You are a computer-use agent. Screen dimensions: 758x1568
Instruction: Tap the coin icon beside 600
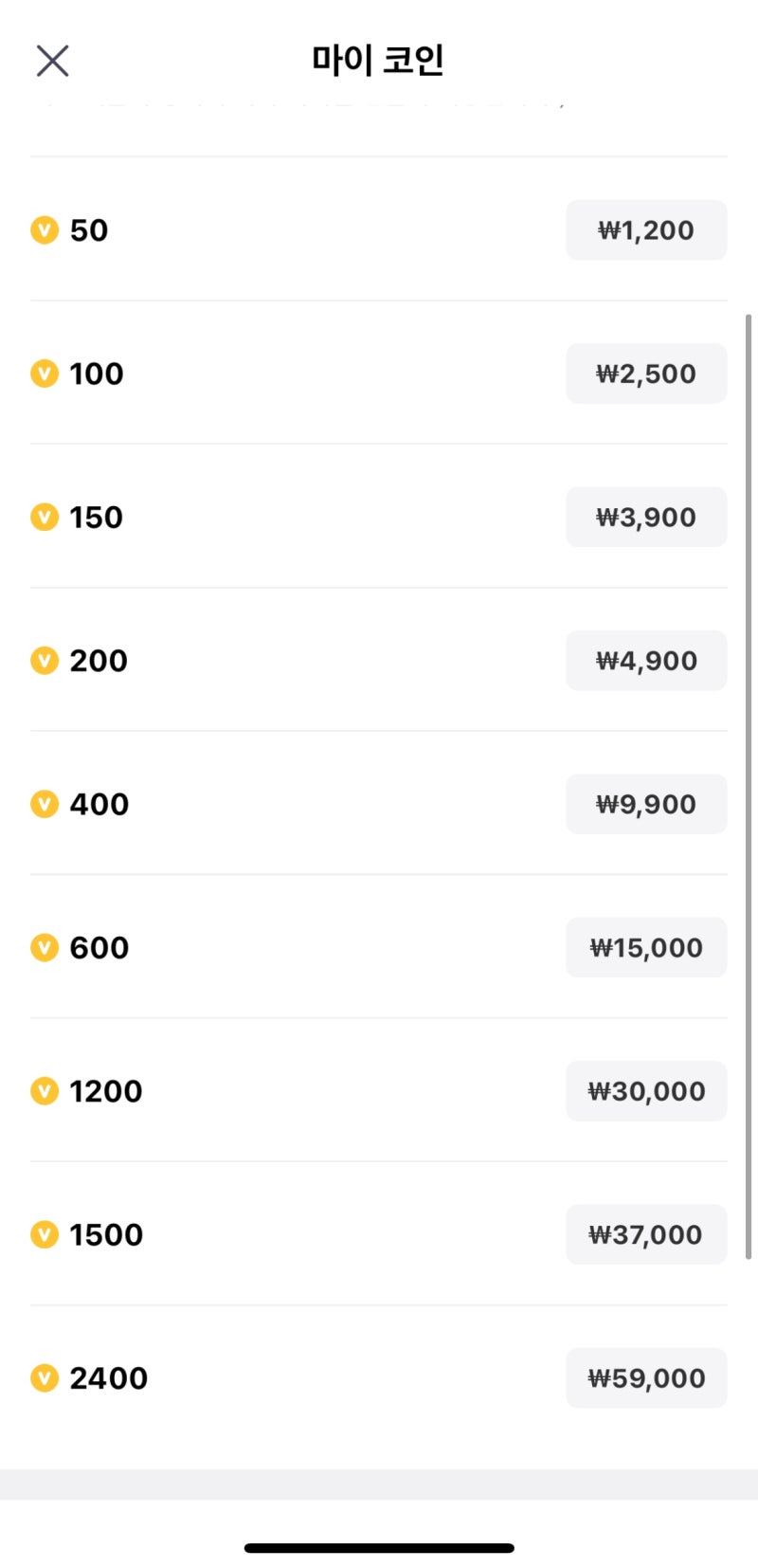pyautogui.click(x=45, y=948)
